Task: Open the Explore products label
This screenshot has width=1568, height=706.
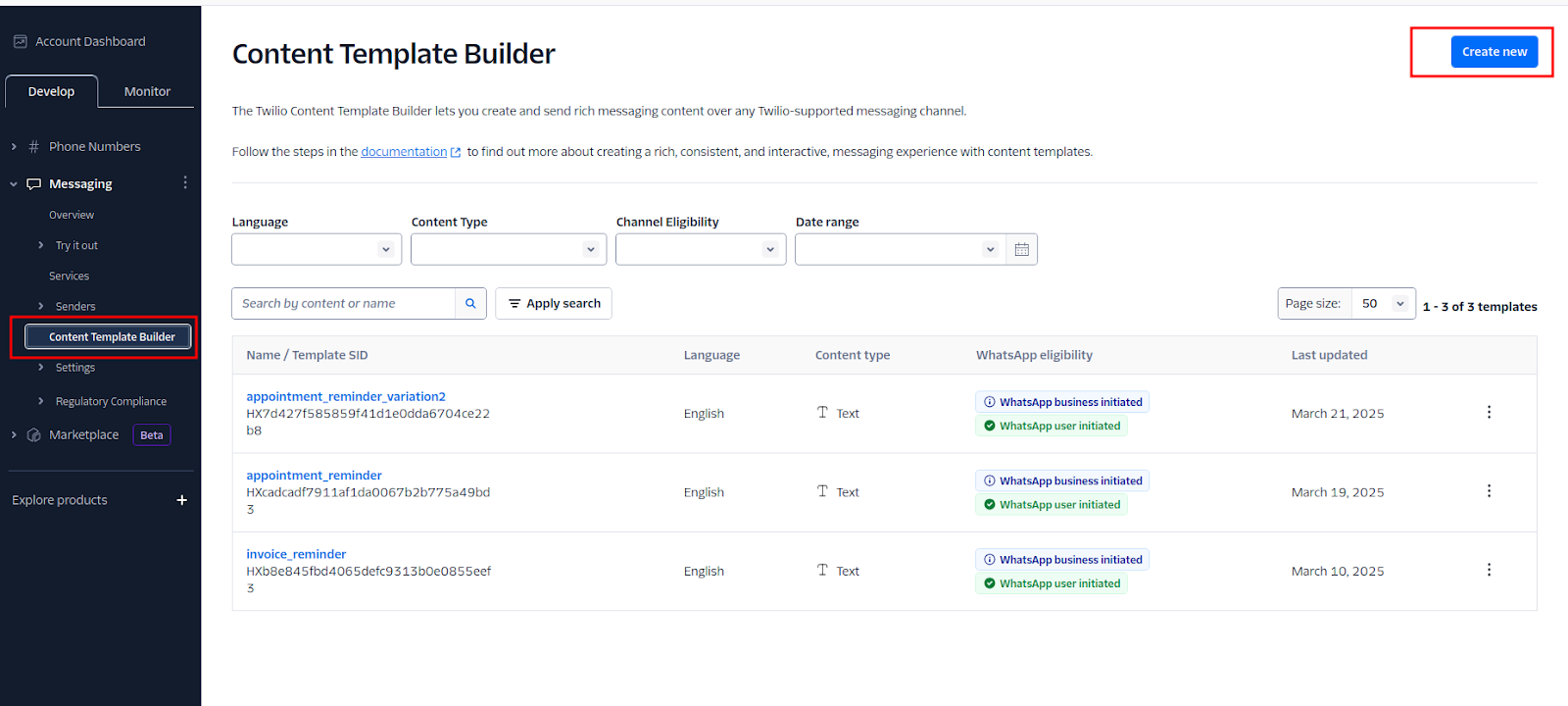Action: [x=60, y=500]
